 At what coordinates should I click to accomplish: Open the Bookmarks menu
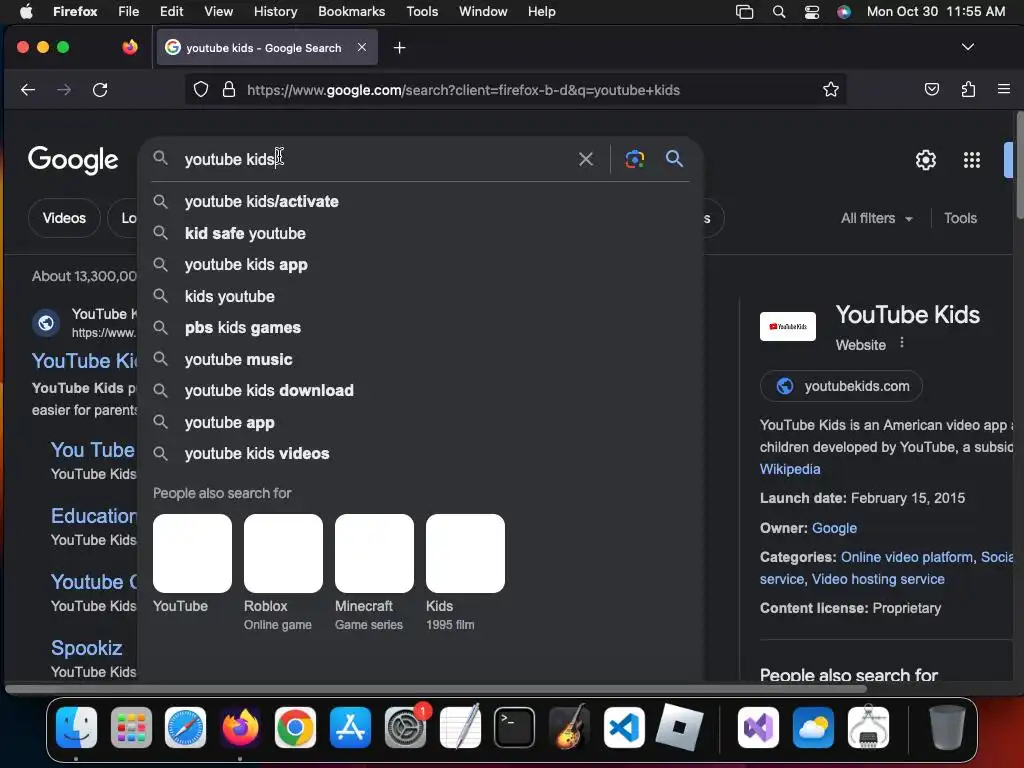coord(351,11)
